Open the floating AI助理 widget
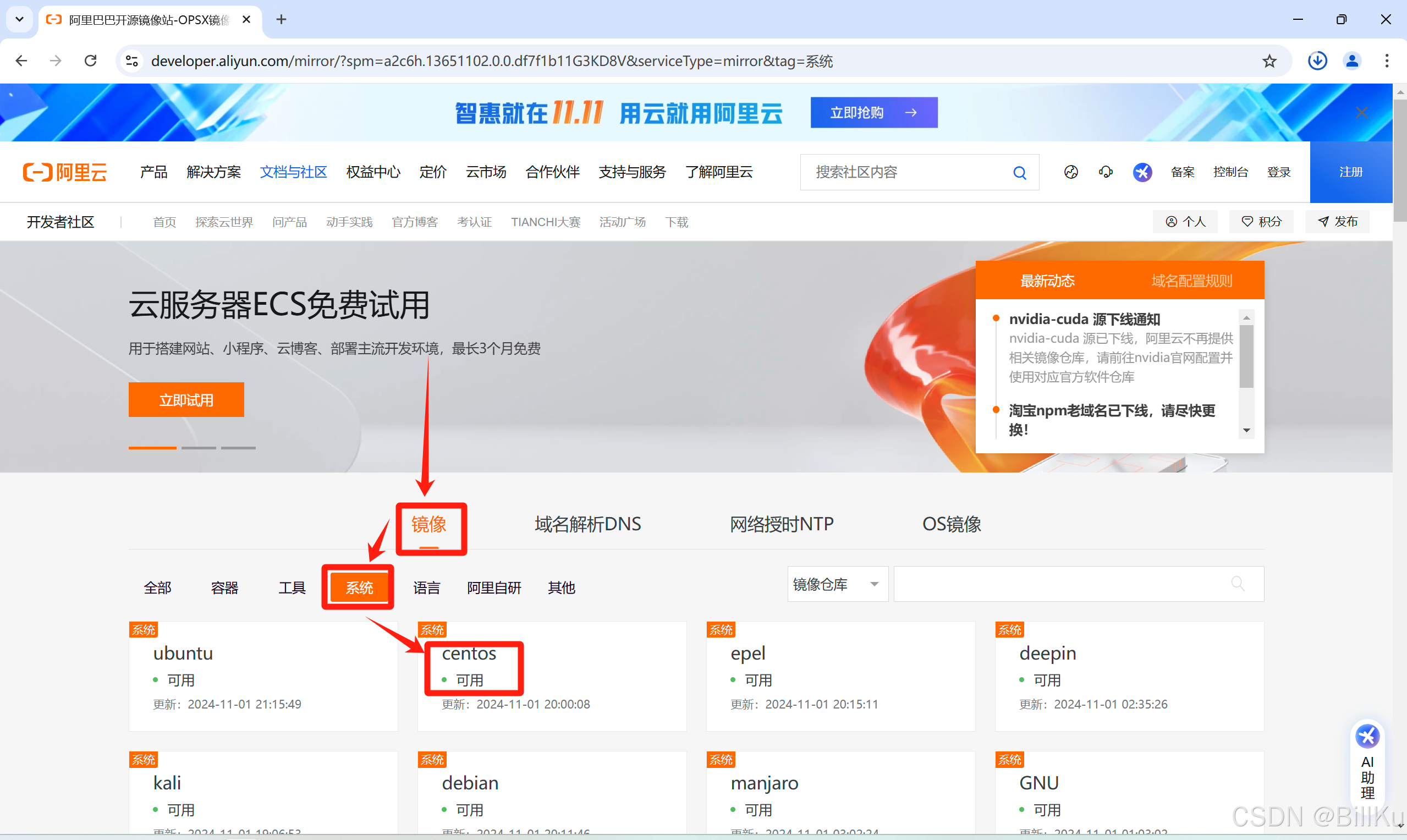 pos(1367,762)
